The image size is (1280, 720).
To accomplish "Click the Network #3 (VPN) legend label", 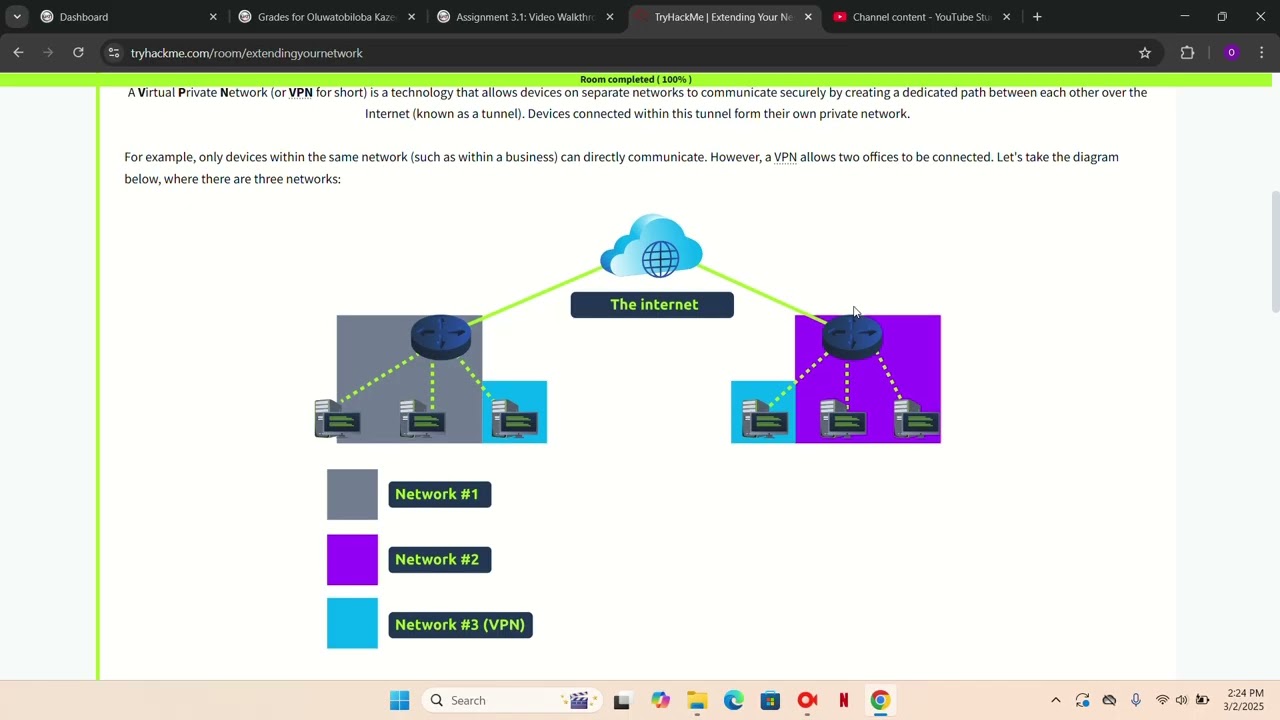I will [460, 625].
